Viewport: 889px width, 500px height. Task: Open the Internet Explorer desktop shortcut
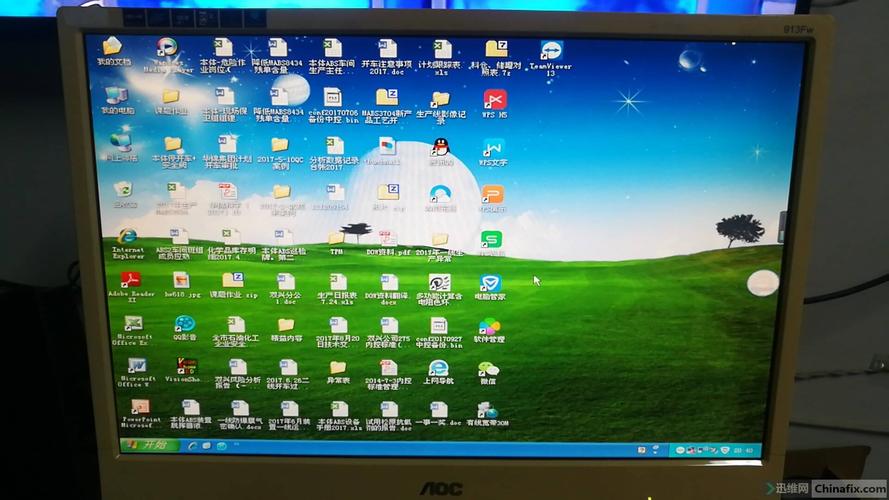127,236
